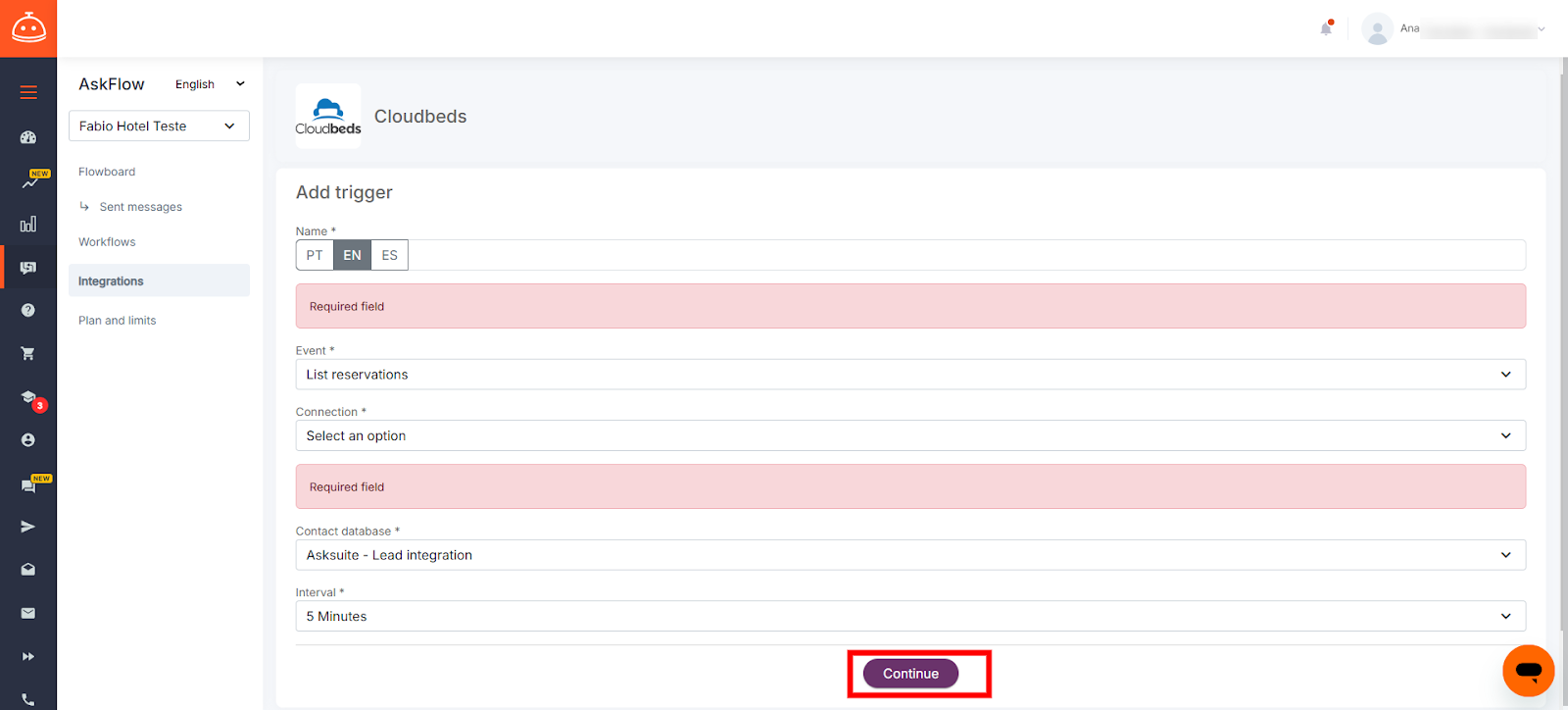Open the bar chart reports icon
Screen dimensions: 1568x710
pyautogui.click(x=28, y=224)
